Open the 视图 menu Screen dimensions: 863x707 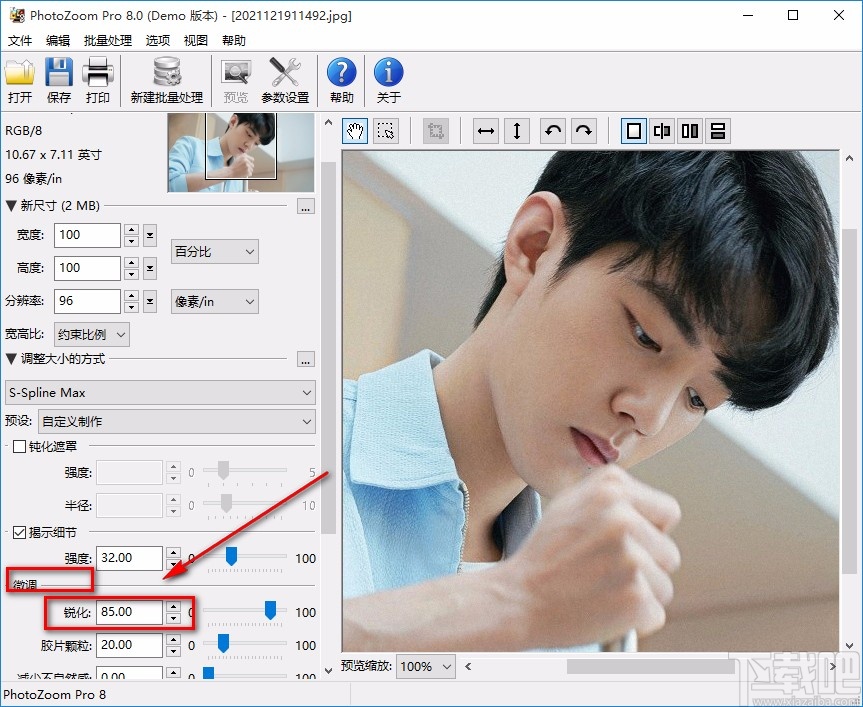pyautogui.click(x=195, y=41)
